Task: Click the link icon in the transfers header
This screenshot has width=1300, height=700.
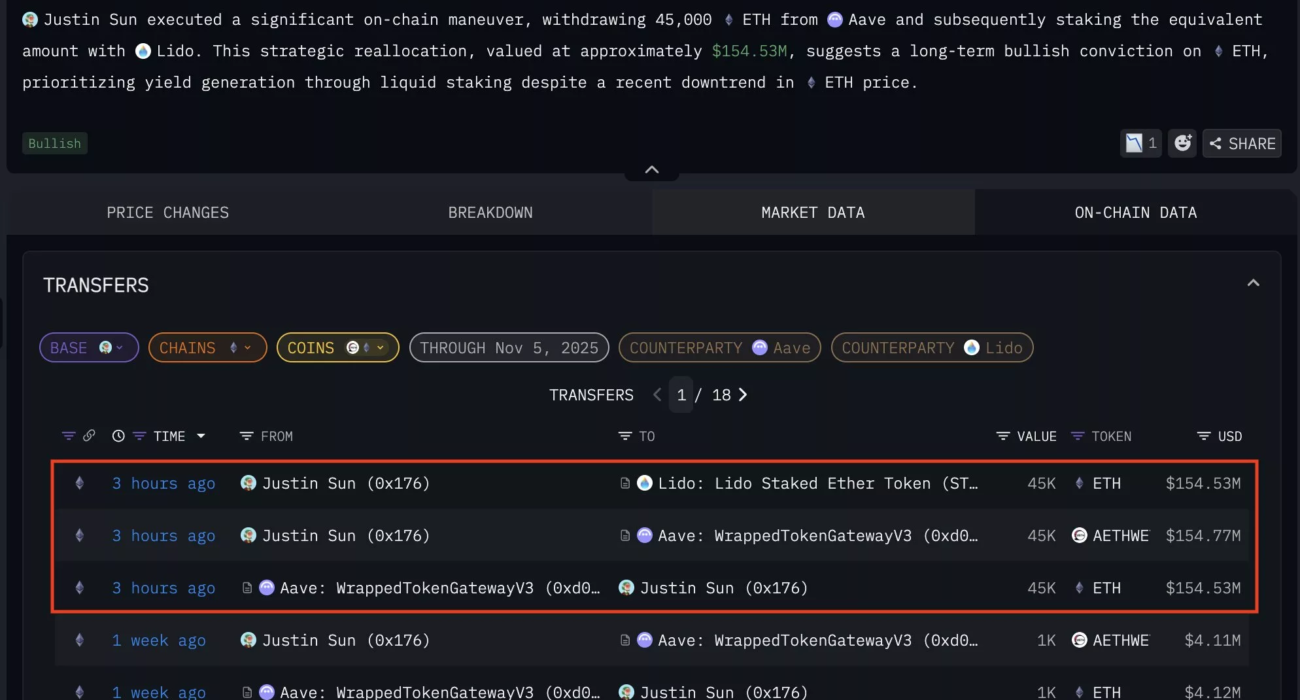Action: [x=89, y=436]
